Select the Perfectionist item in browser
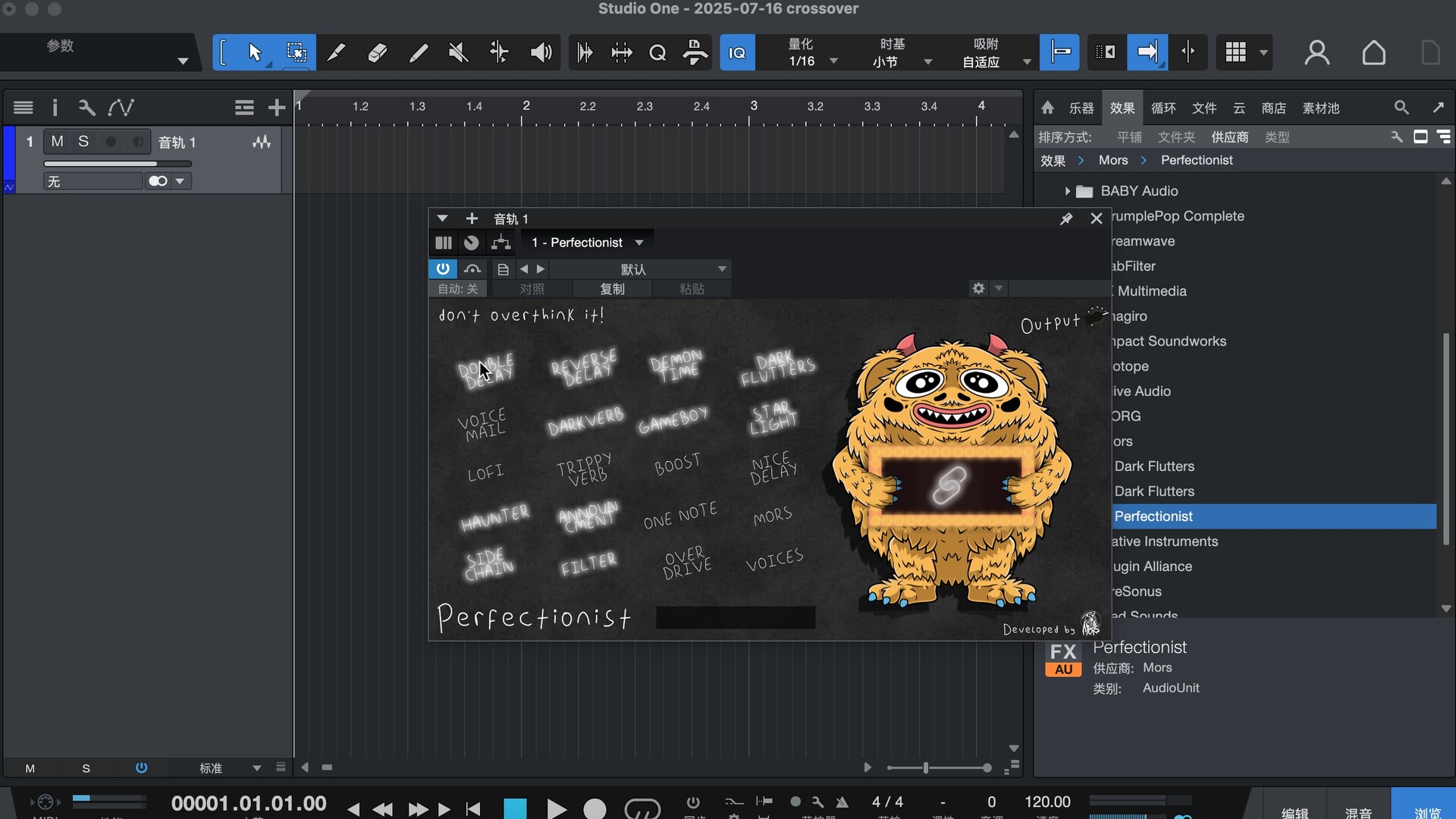Viewport: 1456px width, 819px height. point(1274,516)
